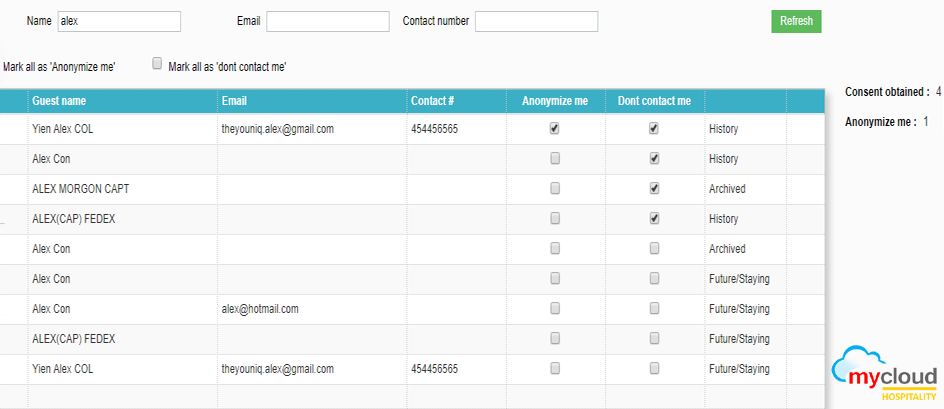Click alex@hotmail.com email cell

[260, 309]
